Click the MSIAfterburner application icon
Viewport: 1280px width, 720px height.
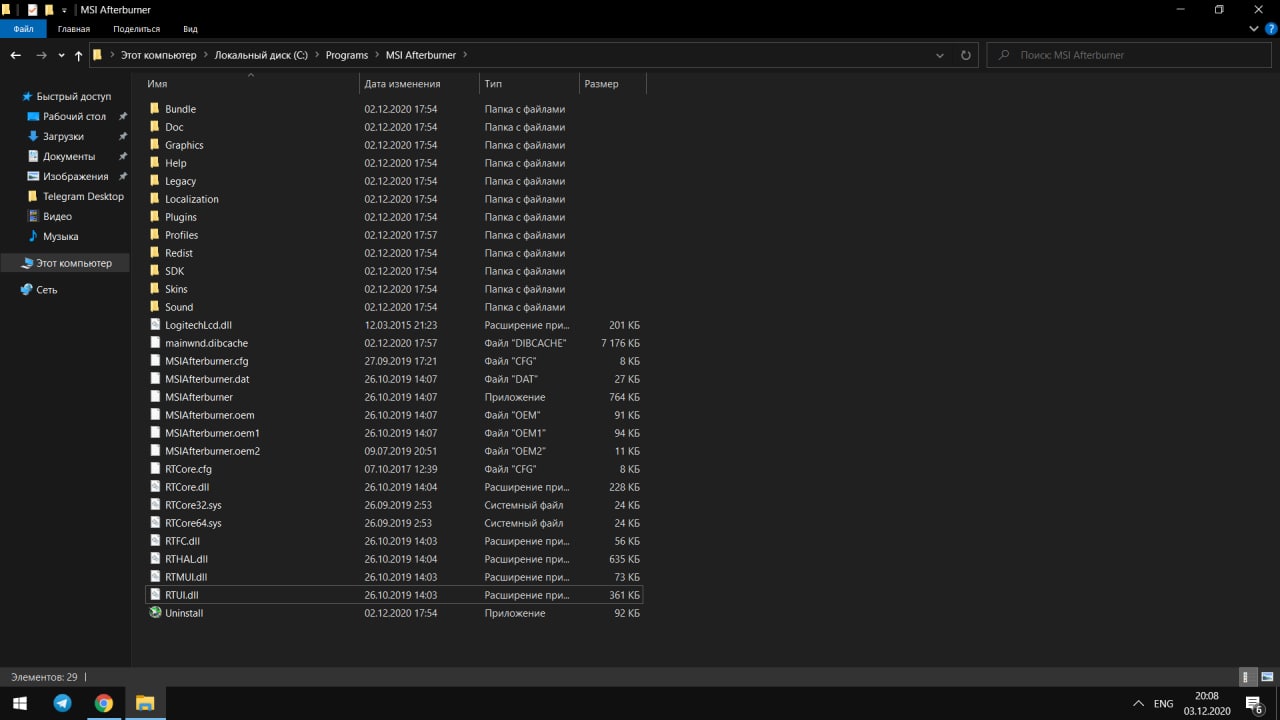pyautogui.click(x=155, y=397)
